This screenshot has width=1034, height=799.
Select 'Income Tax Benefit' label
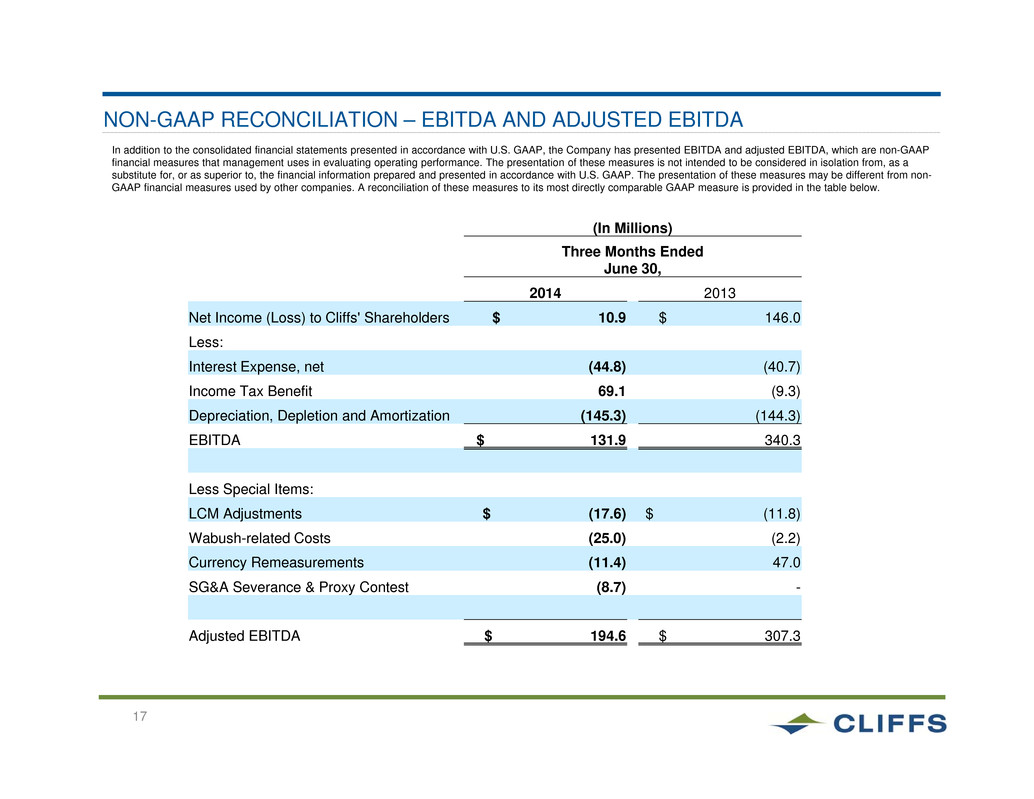250,391
